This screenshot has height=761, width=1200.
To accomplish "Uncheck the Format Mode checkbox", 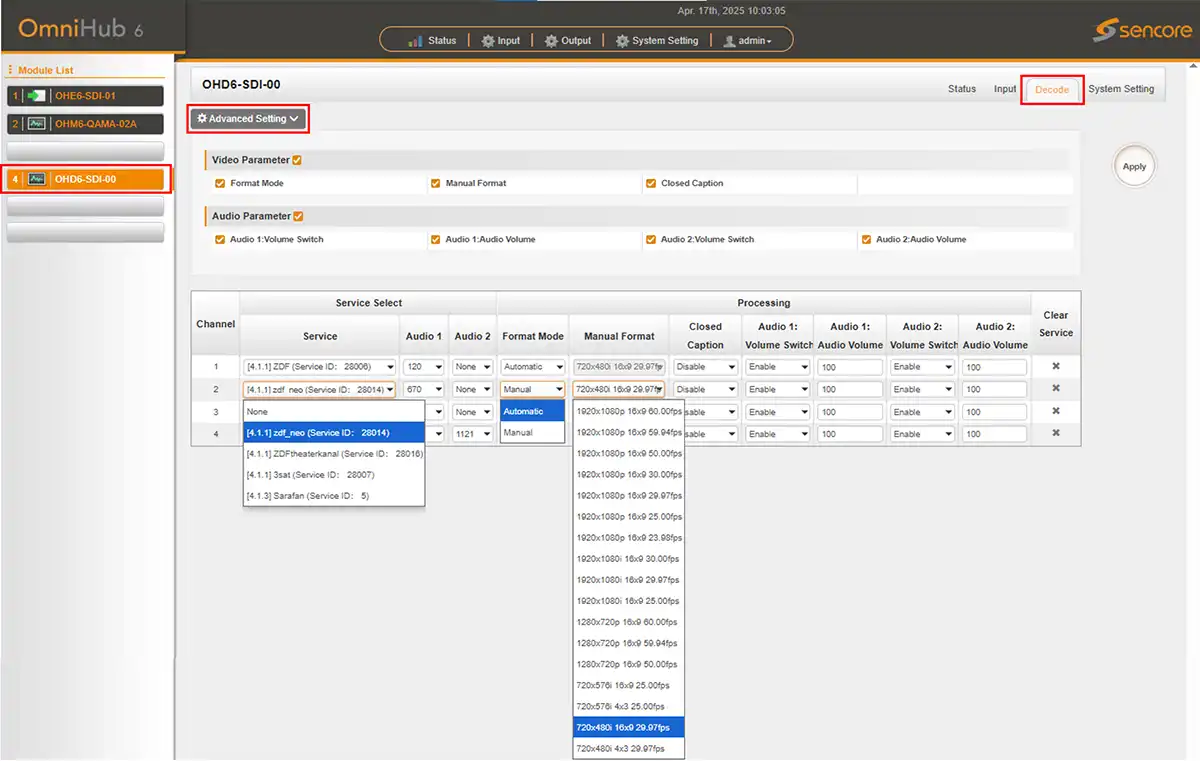I will tap(220, 183).
